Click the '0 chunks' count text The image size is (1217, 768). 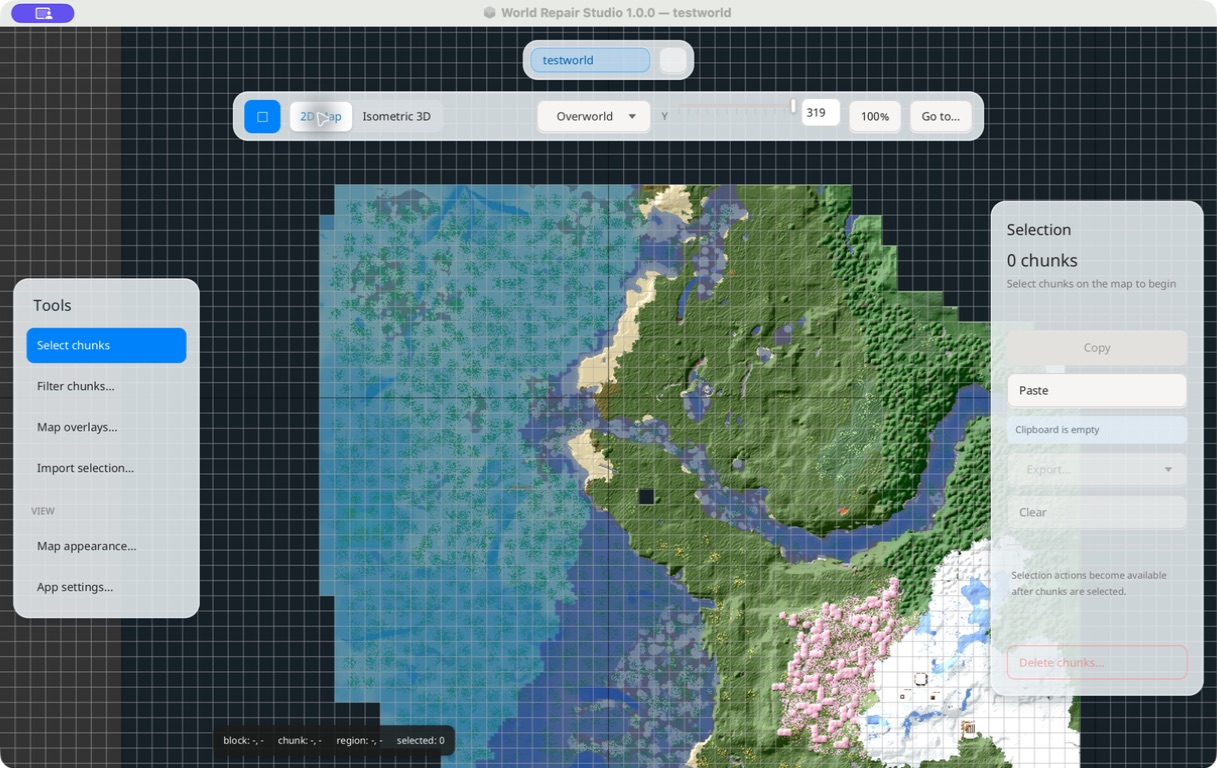[x=1042, y=260]
